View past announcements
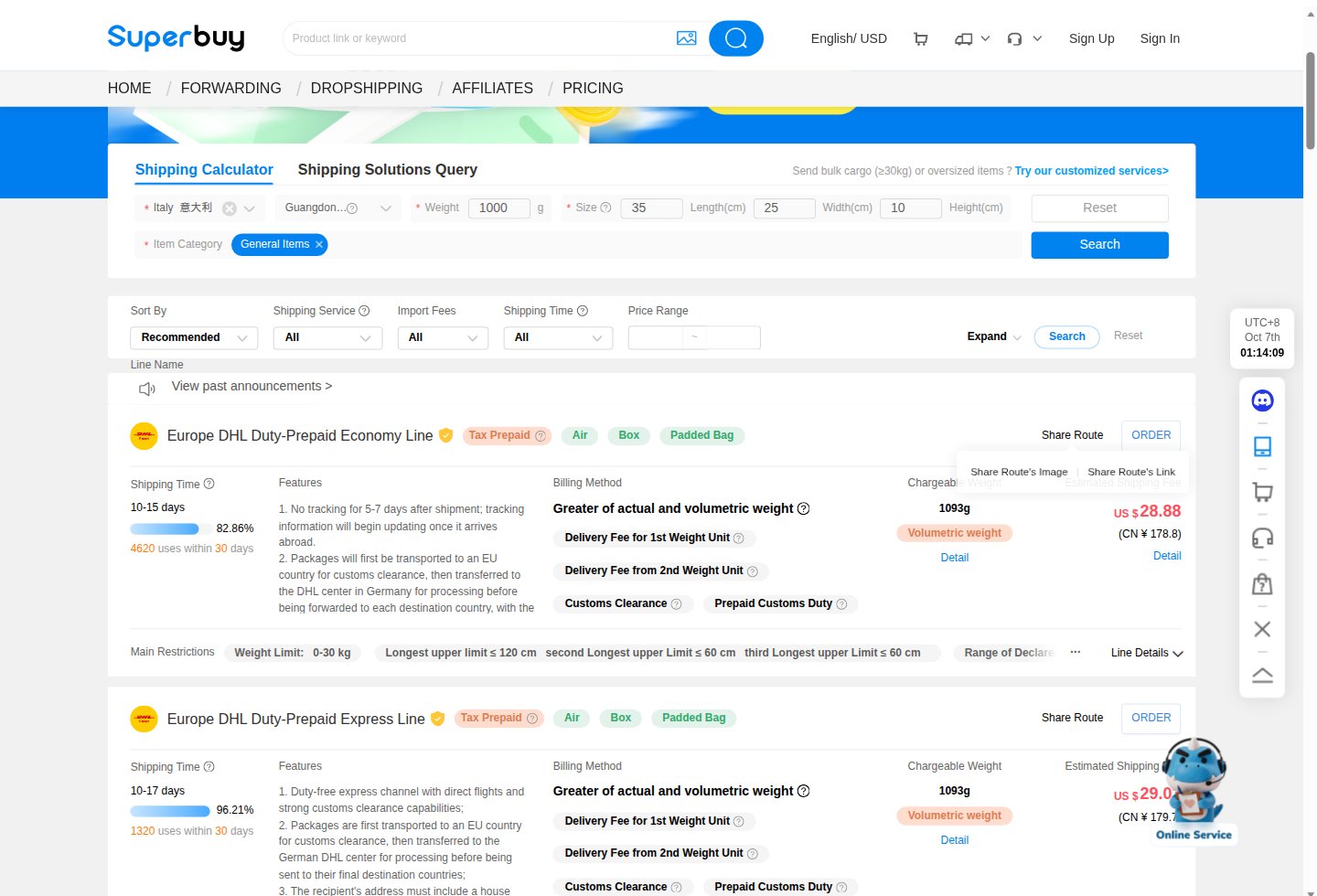This screenshot has width=1317, height=896. tap(252, 386)
